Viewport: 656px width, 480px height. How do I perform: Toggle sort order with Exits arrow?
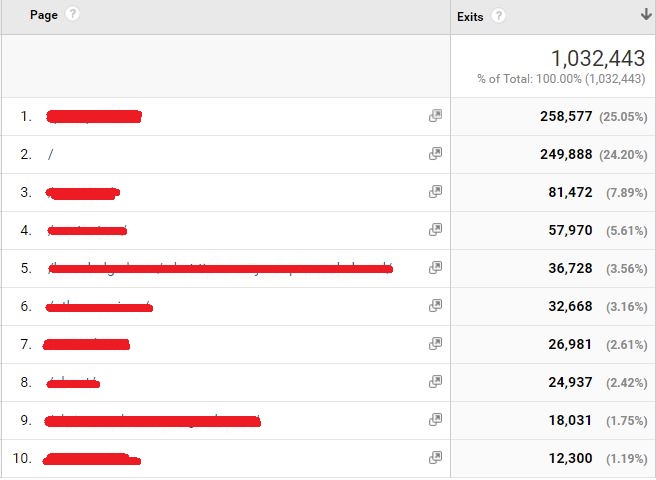(x=646, y=15)
